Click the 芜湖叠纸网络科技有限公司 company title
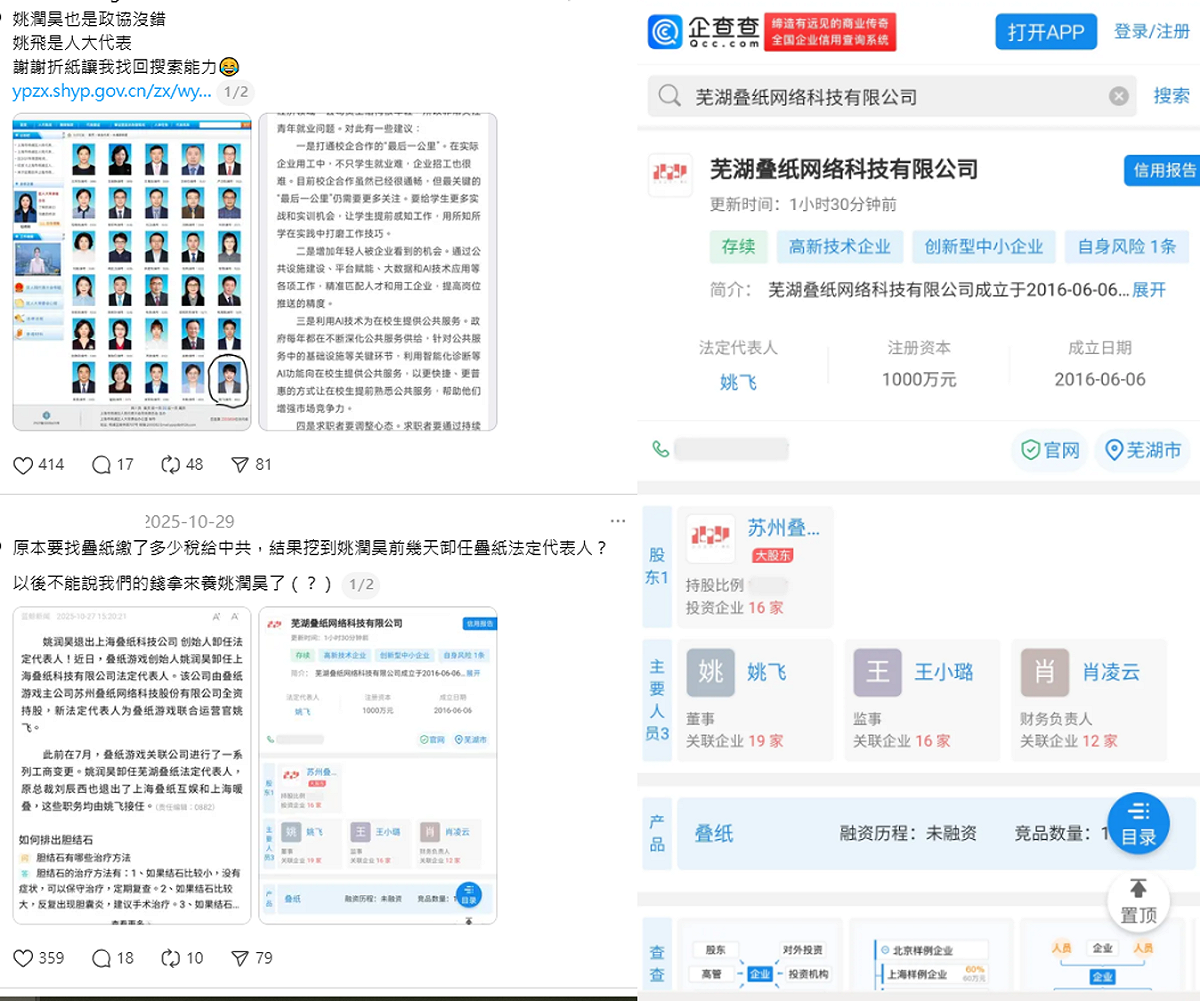This screenshot has height=1001, width=1200. 844,169
